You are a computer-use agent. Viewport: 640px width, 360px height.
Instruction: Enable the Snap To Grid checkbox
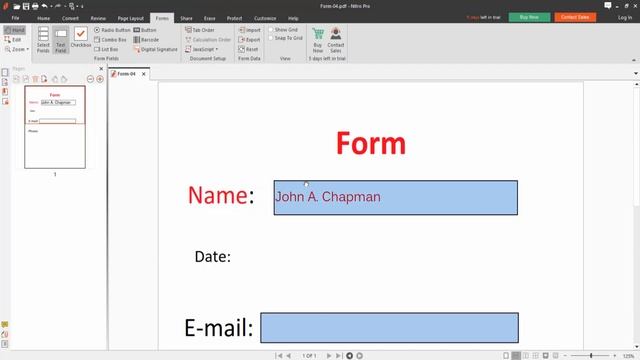coord(271,38)
